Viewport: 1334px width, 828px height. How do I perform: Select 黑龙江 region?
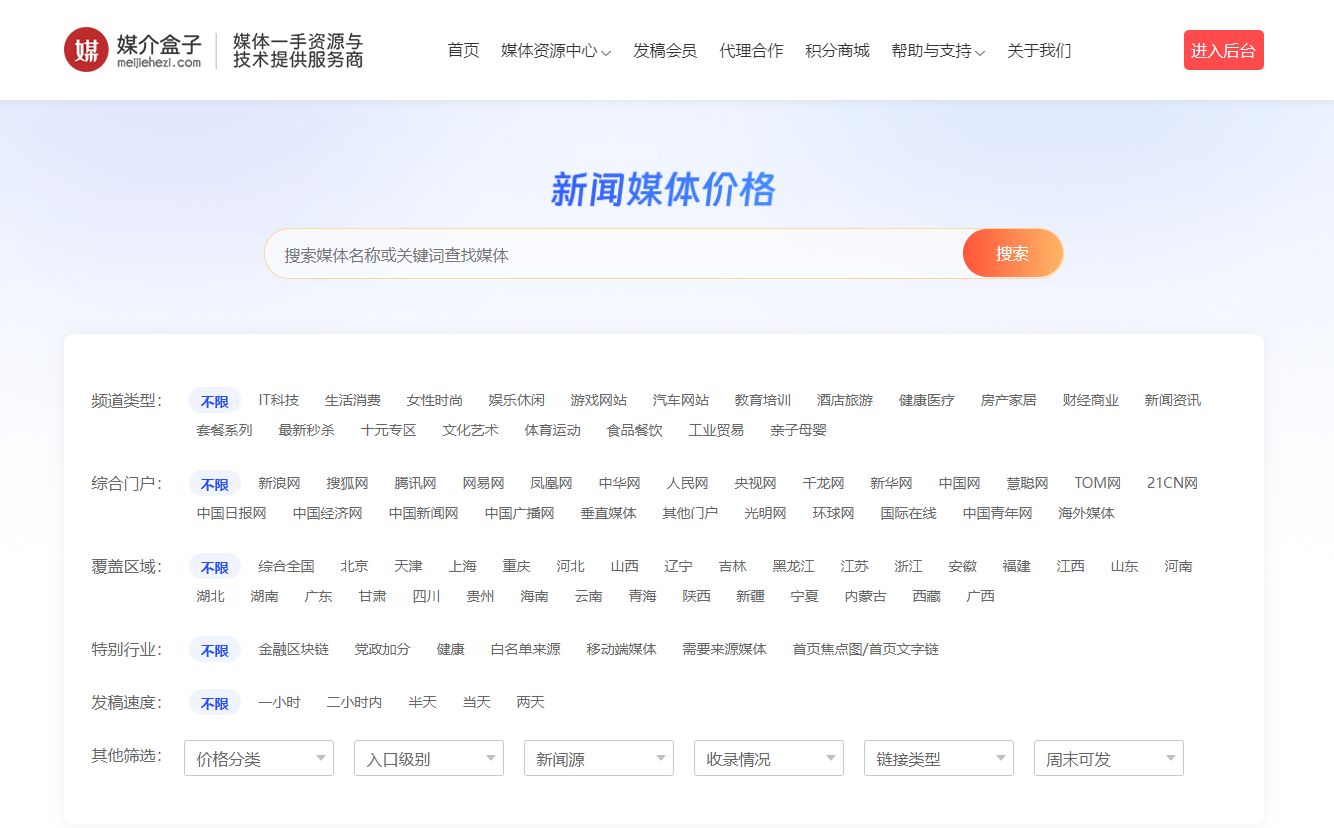pos(793,566)
